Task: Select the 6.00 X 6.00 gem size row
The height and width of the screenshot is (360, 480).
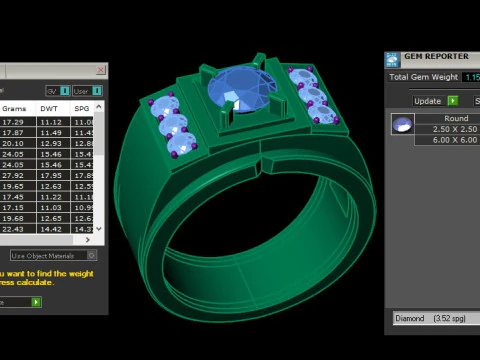Action: (x=447, y=140)
